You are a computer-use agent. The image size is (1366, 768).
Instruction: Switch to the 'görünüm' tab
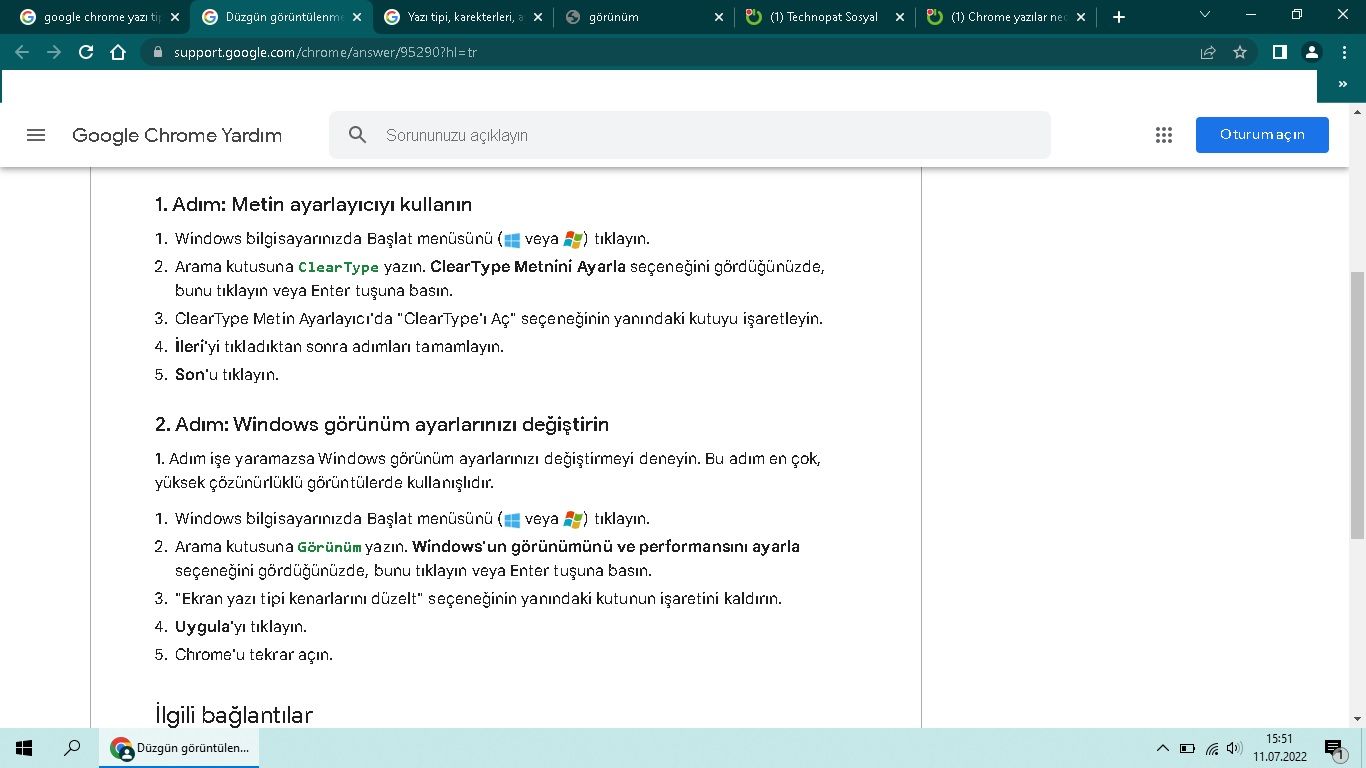pyautogui.click(x=643, y=17)
